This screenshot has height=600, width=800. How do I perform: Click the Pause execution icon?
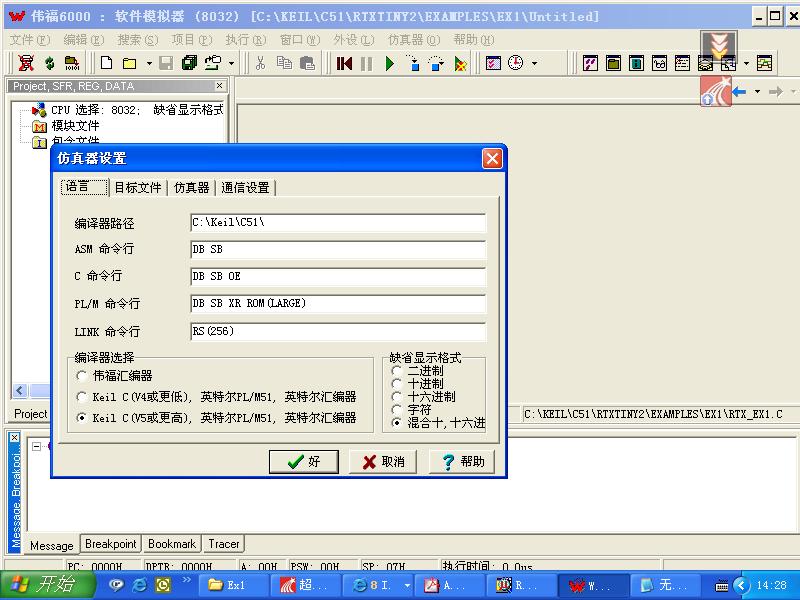tap(366, 63)
